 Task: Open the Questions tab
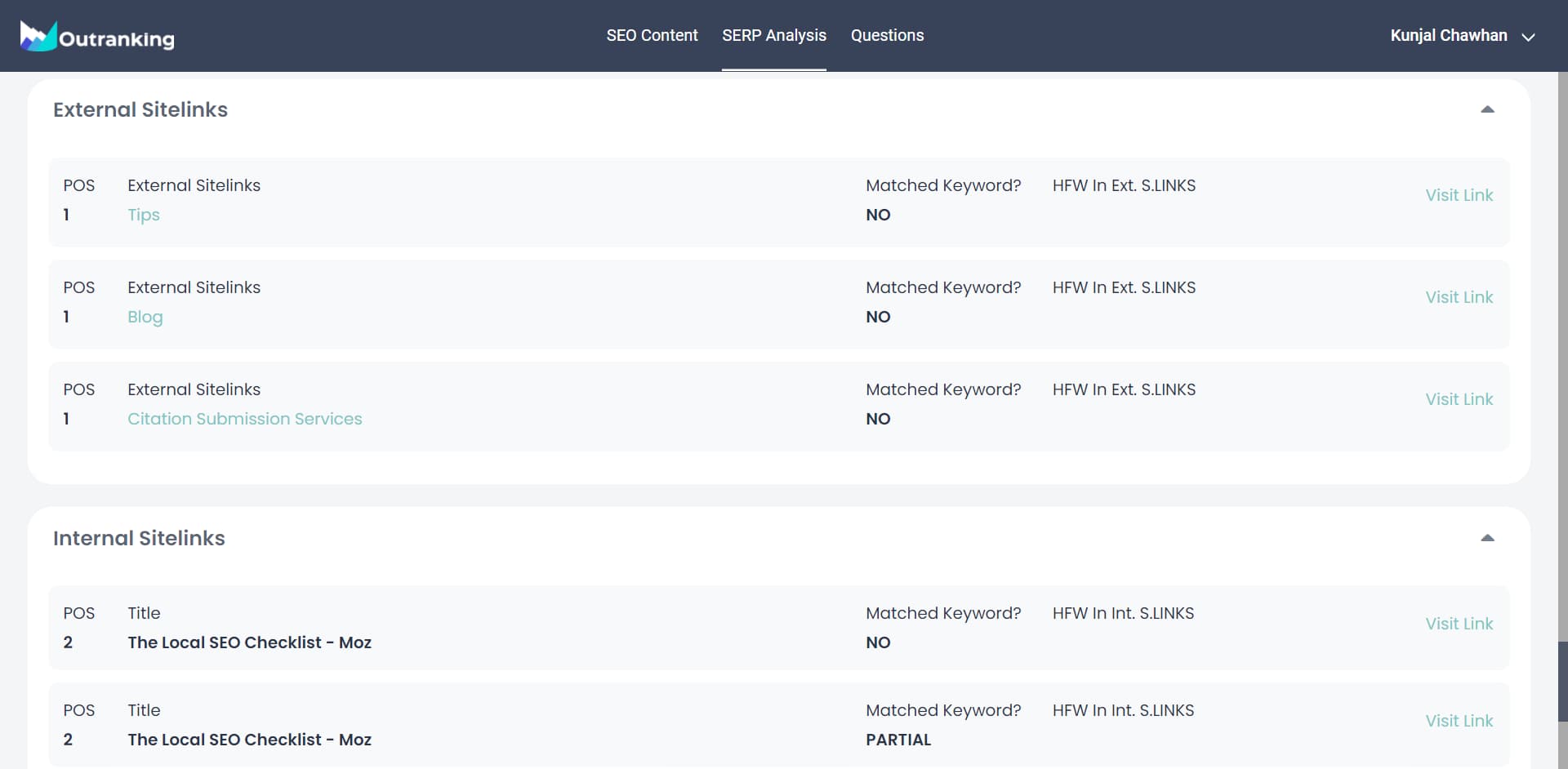(887, 35)
